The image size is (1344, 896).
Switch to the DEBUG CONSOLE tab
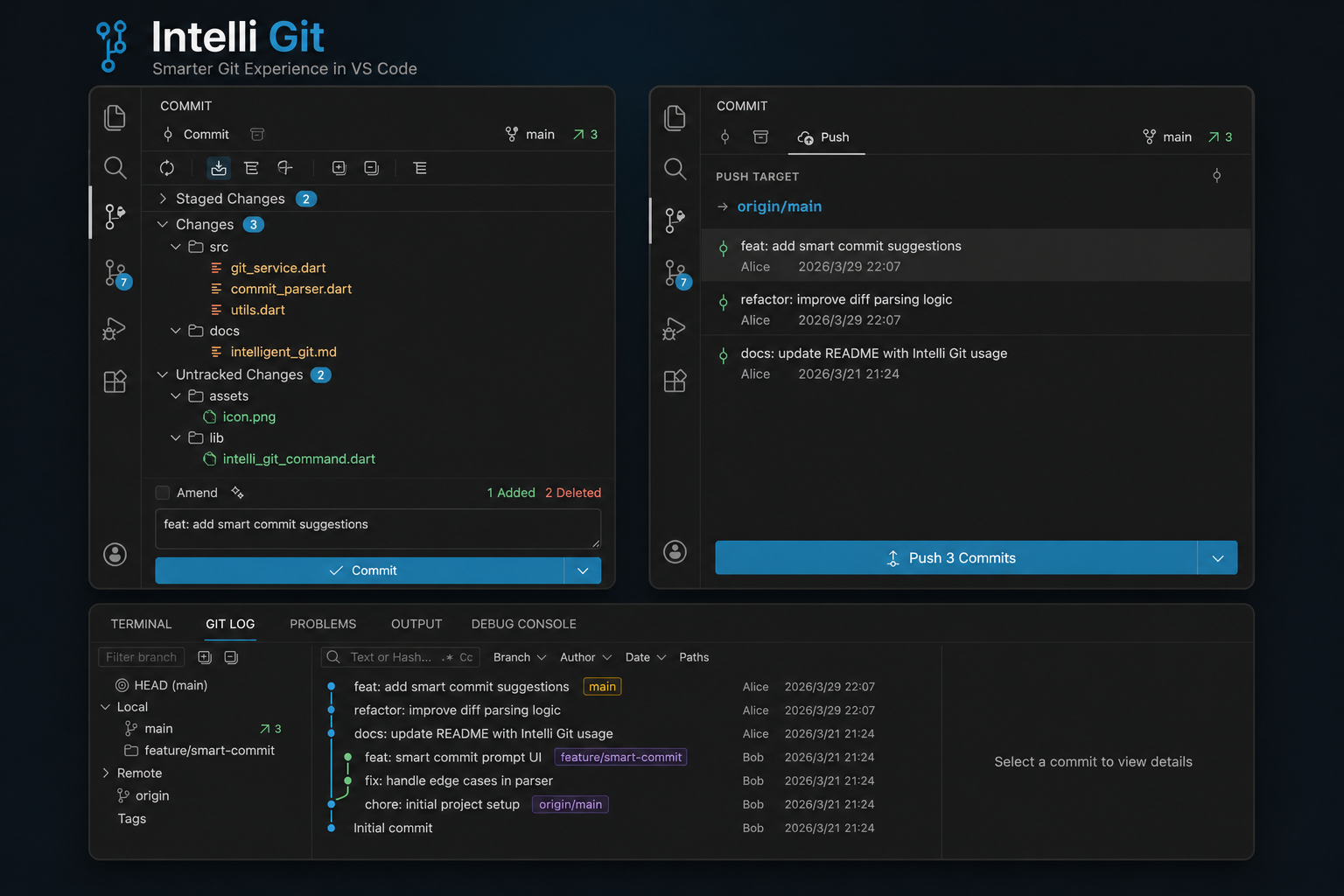pos(523,624)
